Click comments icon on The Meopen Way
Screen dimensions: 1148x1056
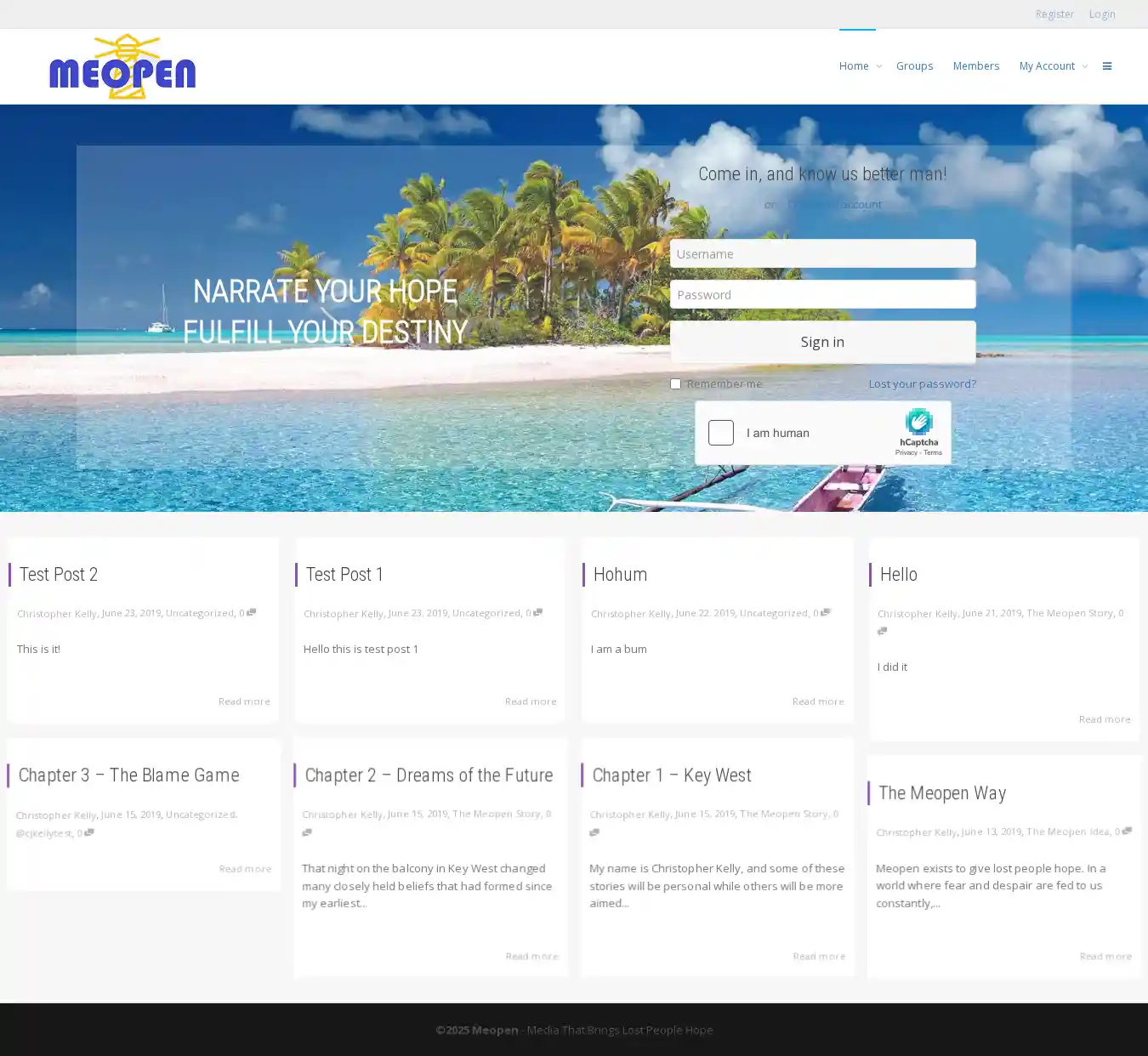(x=1127, y=831)
